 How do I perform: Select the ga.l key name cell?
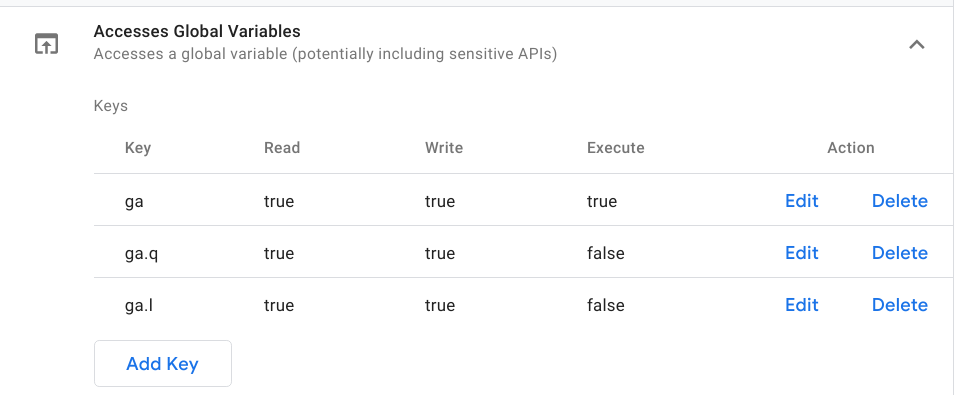click(139, 305)
